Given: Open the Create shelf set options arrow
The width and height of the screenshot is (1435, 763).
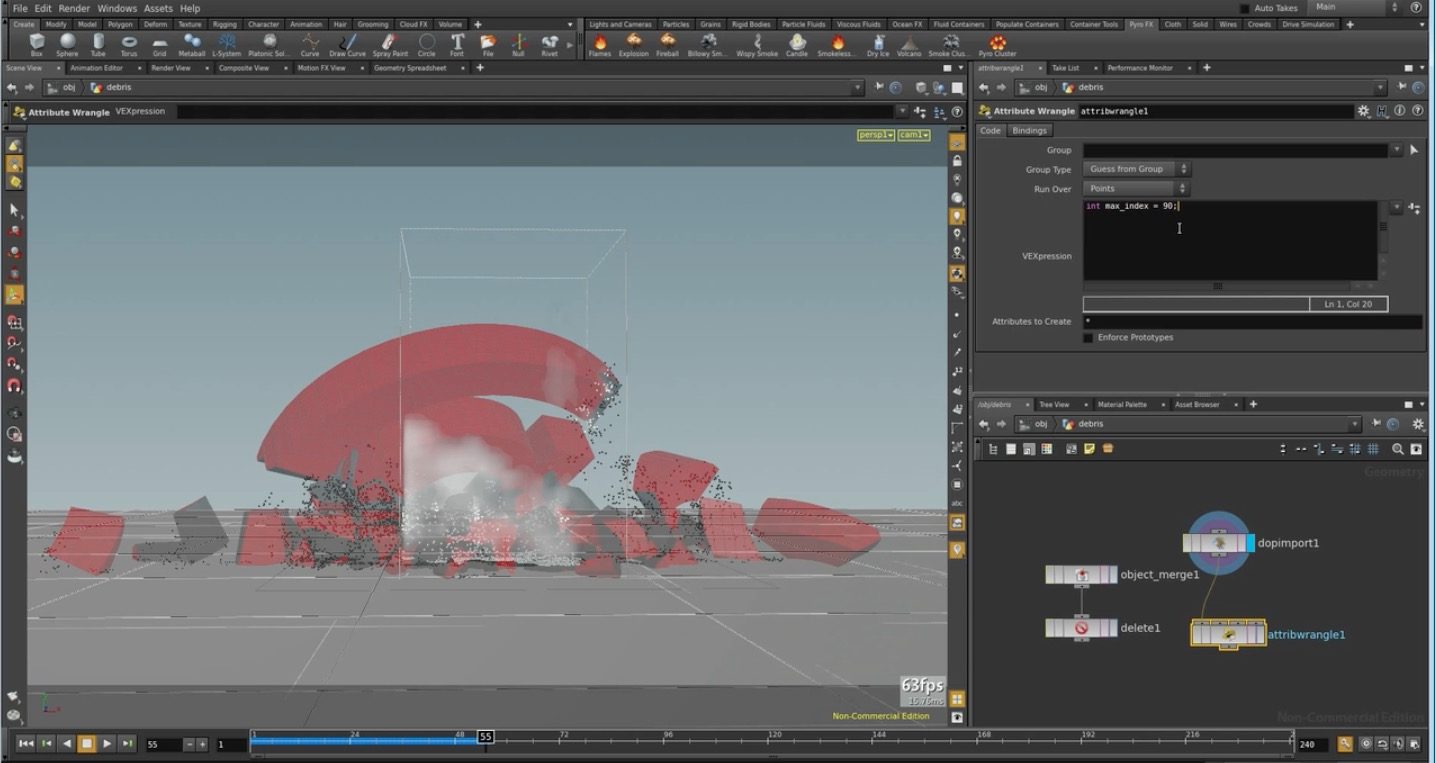Looking at the screenshot, I should 570,24.
